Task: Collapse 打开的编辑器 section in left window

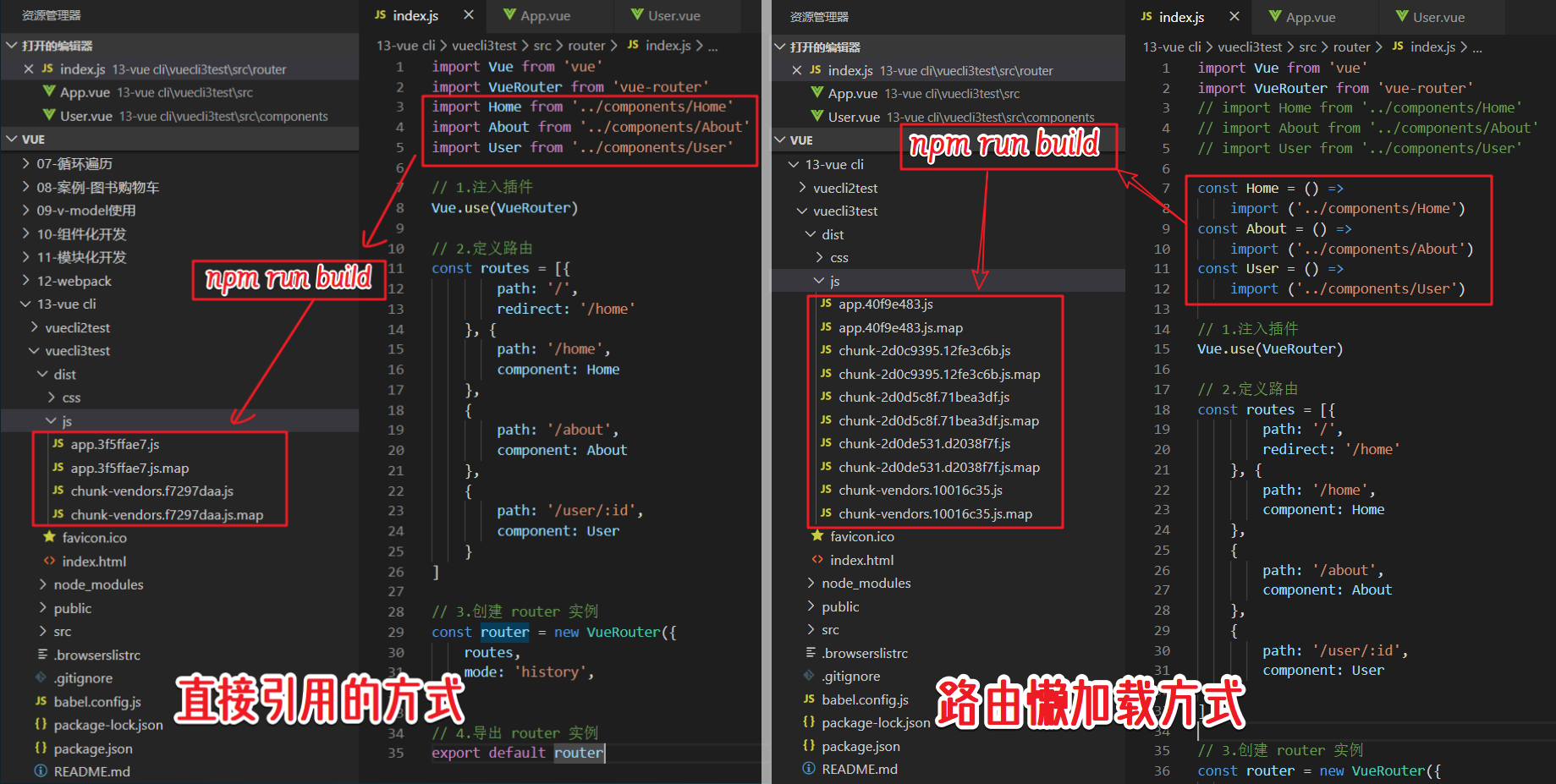Action: (x=12, y=46)
